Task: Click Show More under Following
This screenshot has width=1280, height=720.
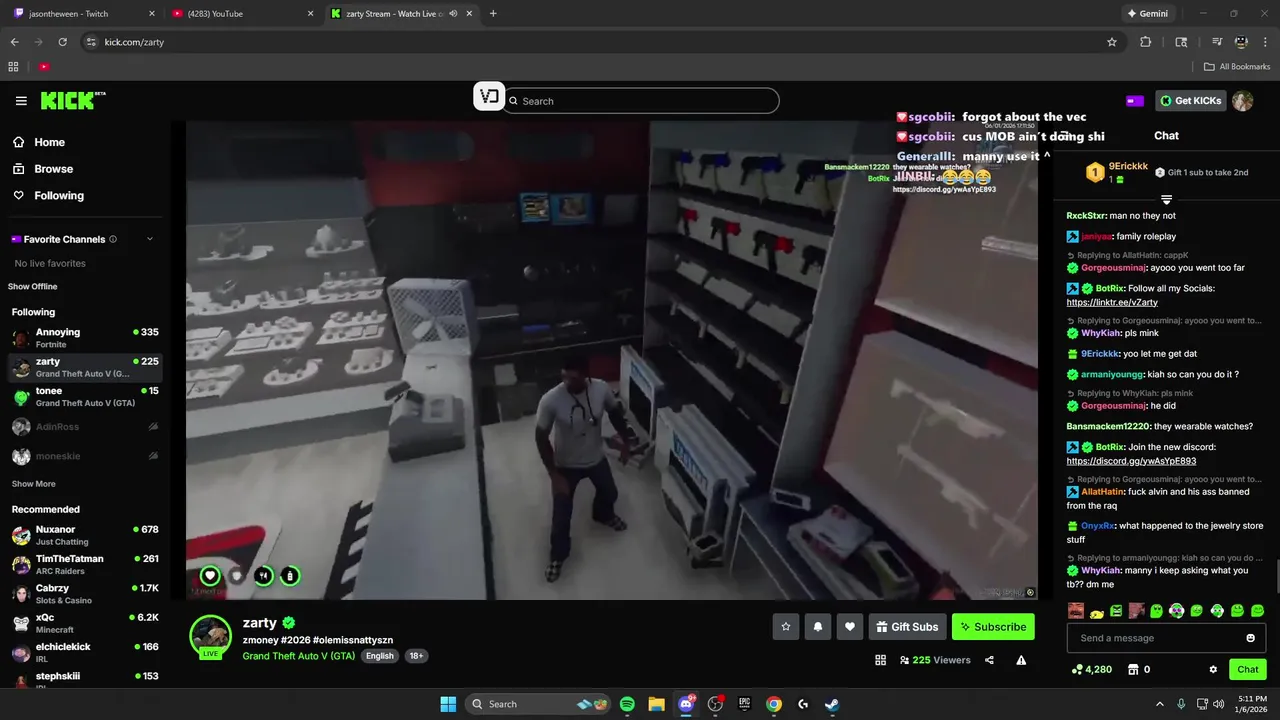Action: (33, 484)
